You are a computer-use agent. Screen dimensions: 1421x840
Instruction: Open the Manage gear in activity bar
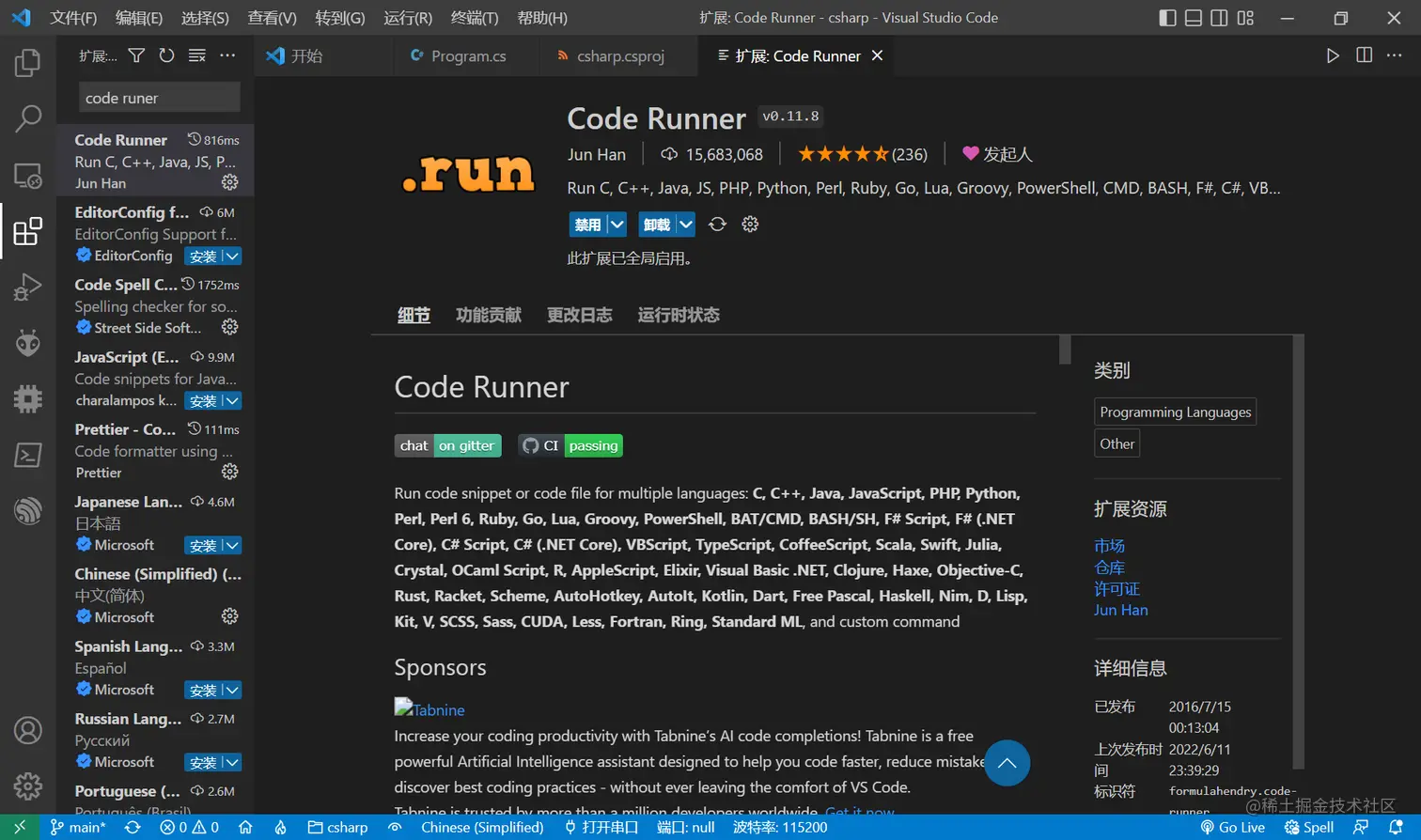click(x=27, y=786)
